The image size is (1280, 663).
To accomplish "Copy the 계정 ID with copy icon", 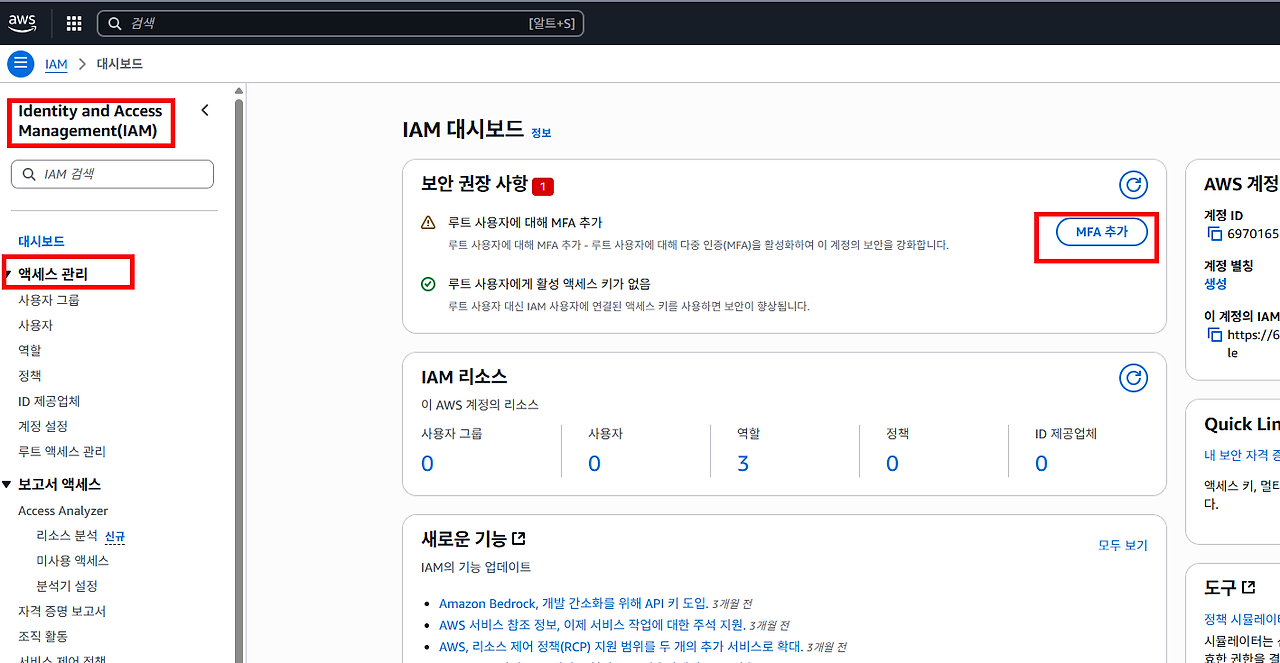I will click(x=1215, y=234).
